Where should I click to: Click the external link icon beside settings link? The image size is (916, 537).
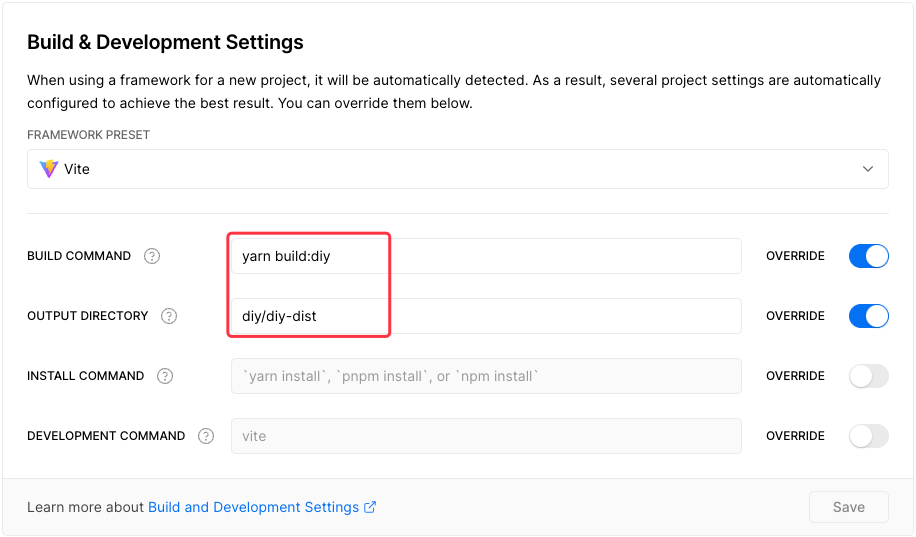(370, 507)
